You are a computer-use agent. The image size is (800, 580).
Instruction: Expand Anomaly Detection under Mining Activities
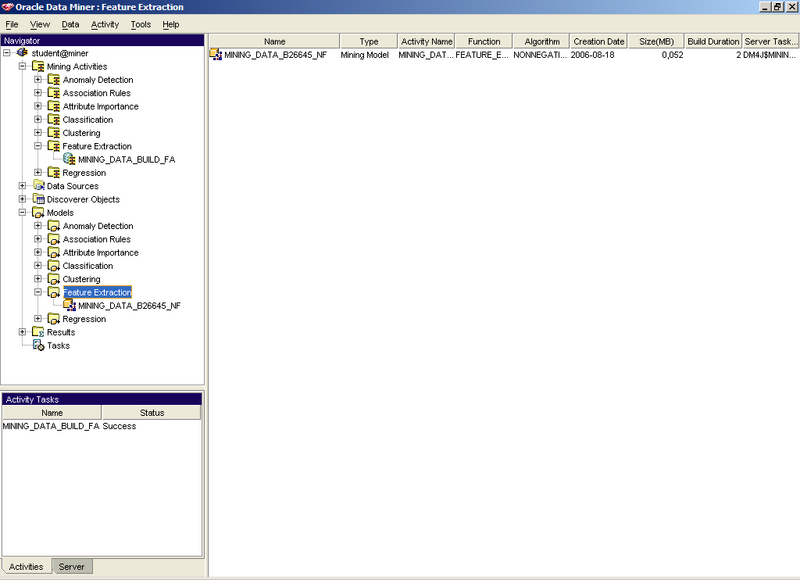click(38, 79)
